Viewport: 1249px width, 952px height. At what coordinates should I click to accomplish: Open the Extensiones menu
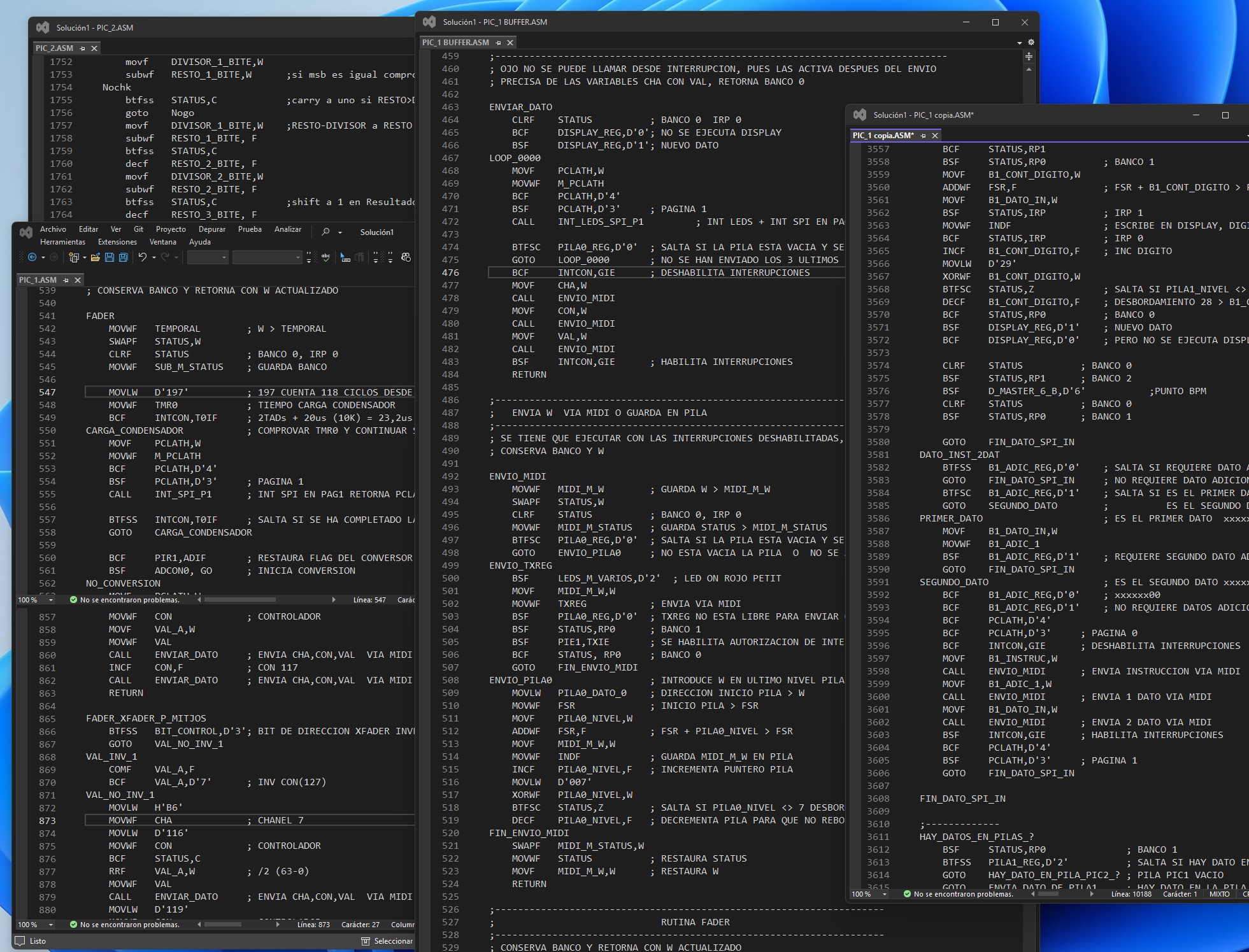point(117,242)
